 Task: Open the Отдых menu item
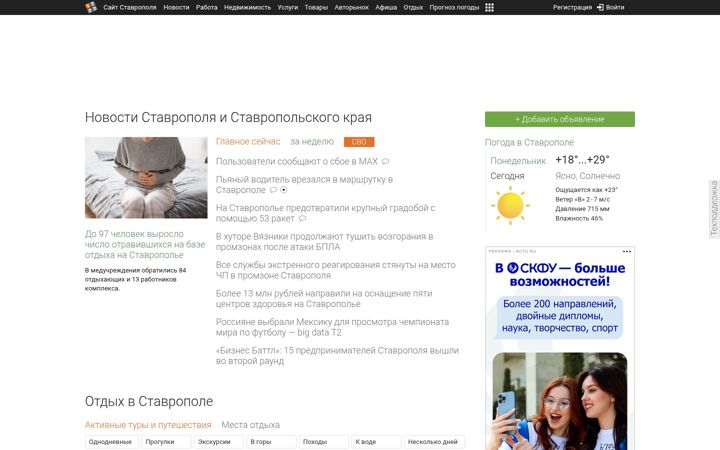click(413, 7)
